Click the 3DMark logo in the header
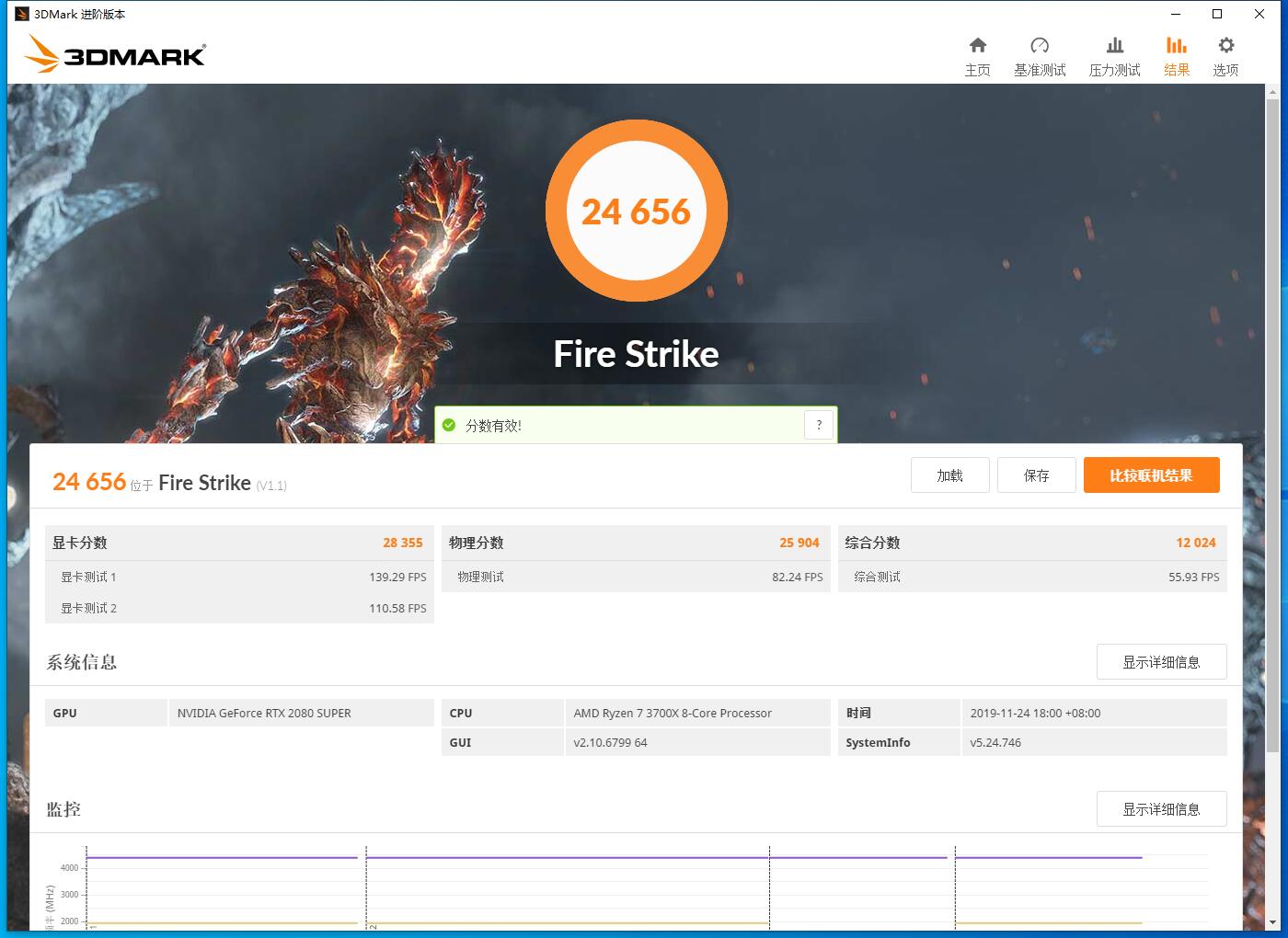This screenshot has height=938, width=1288. point(115,54)
